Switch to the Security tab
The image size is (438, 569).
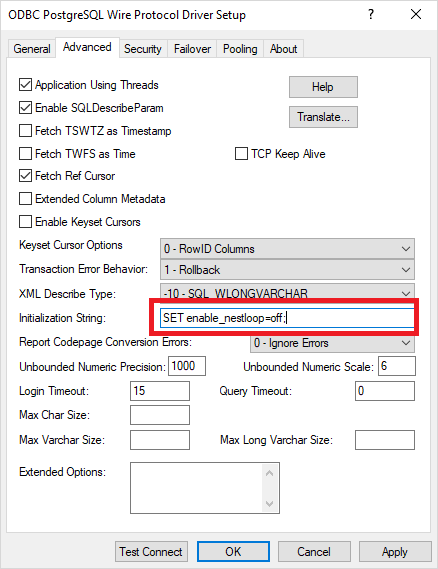(143, 49)
